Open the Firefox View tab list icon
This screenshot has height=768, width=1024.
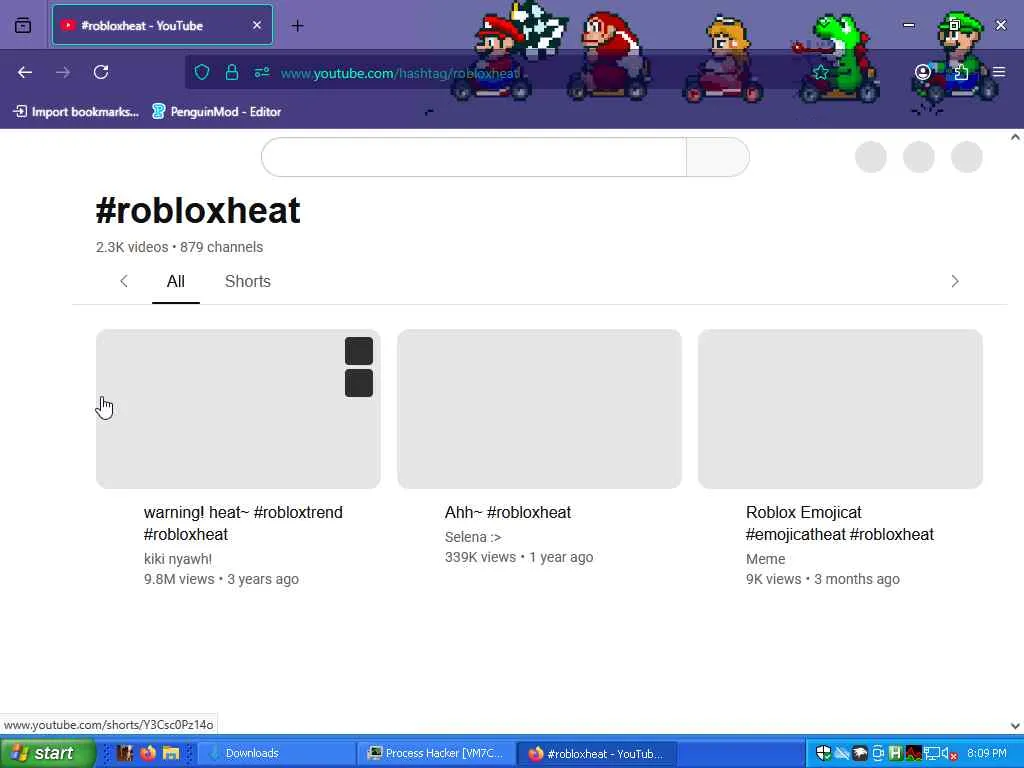[x=23, y=25]
